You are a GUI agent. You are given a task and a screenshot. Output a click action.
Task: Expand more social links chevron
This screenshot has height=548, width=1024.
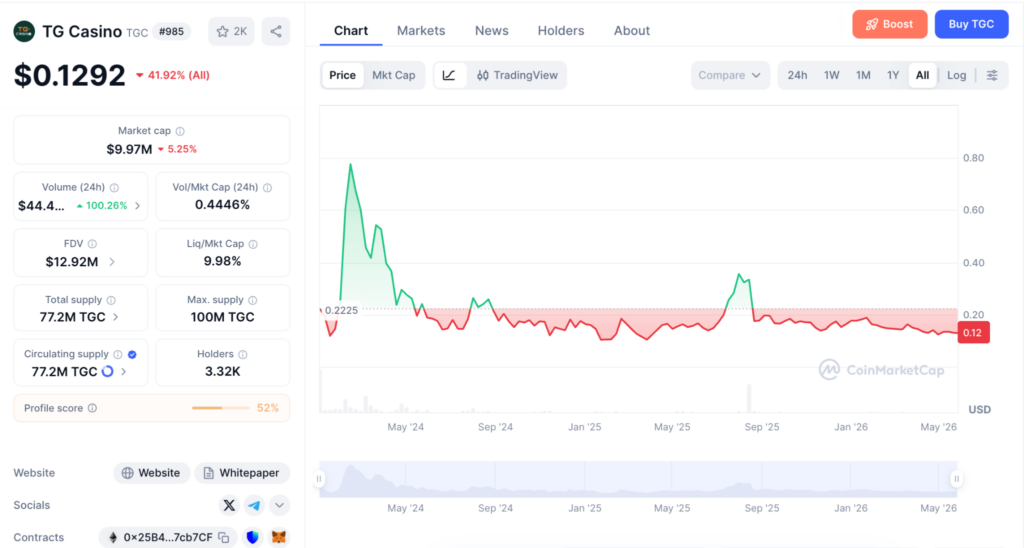click(279, 506)
